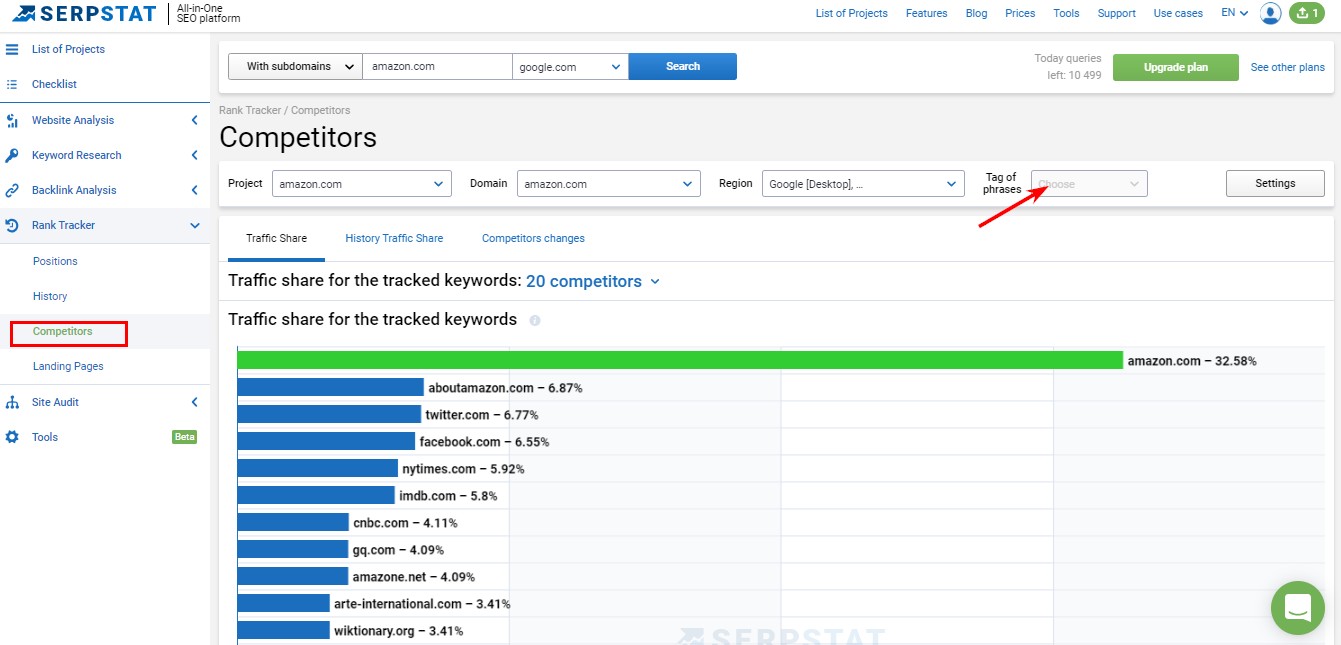Click the Site Audit hierarchy icon
Viewport: 1341px width, 645px height.
tap(12, 402)
